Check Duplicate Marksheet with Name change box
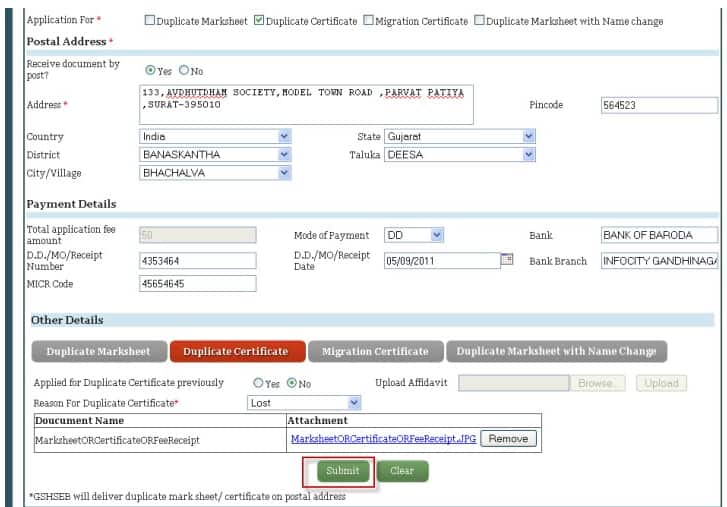Screen dimensions: 727x507 (x=479, y=20)
